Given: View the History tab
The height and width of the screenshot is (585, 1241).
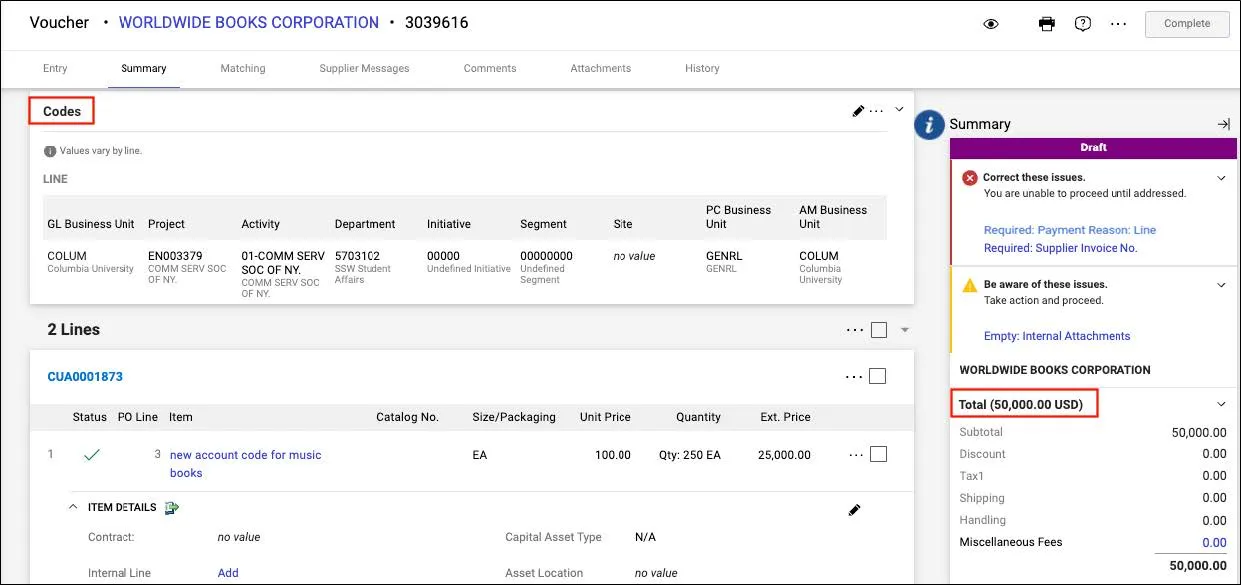Looking at the screenshot, I should coord(702,68).
